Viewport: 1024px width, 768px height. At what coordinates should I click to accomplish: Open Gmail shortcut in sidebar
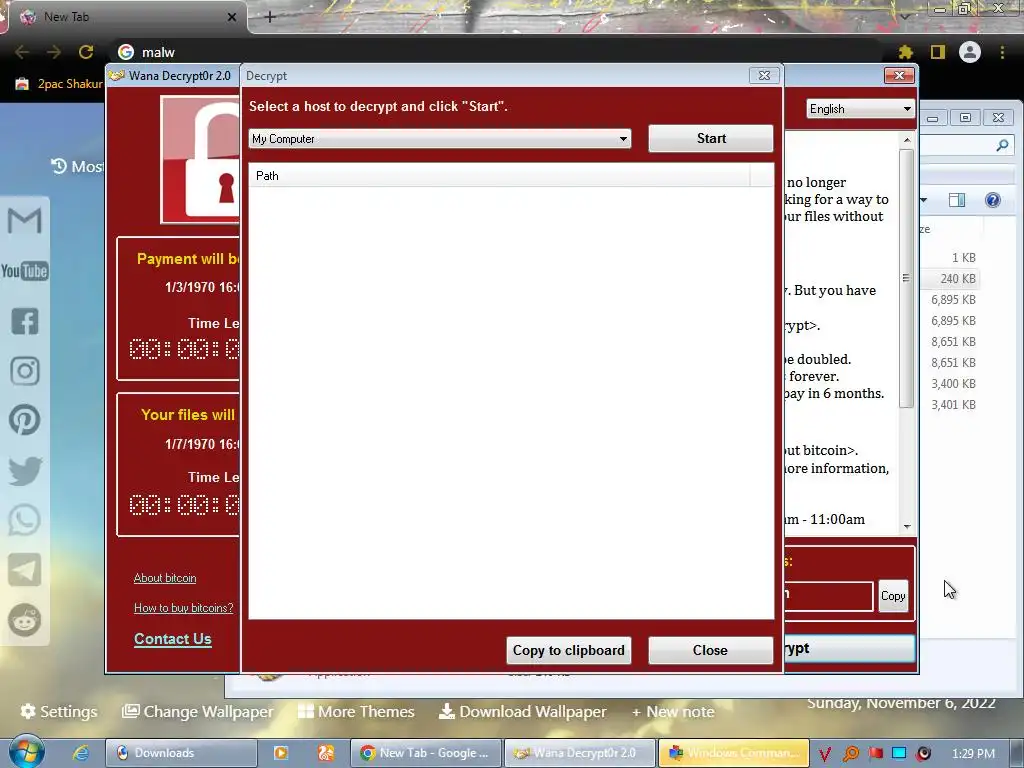coord(25,220)
